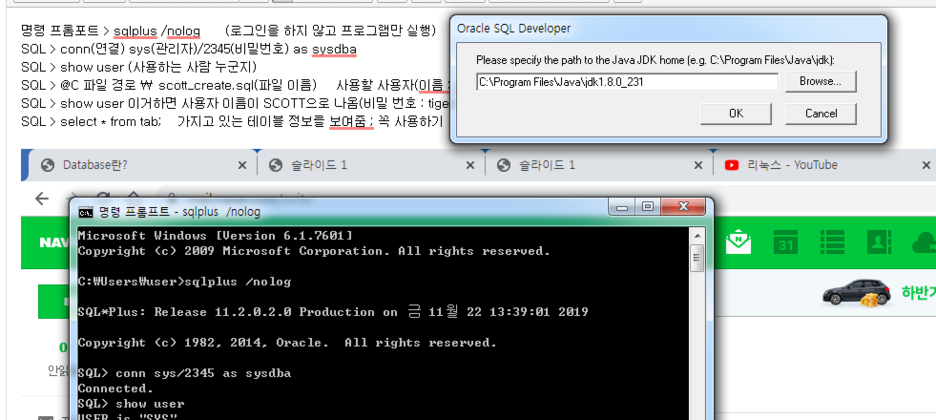Open the Naver mail icon
This screenshot has height=420, width=936.
pos(738,243)
